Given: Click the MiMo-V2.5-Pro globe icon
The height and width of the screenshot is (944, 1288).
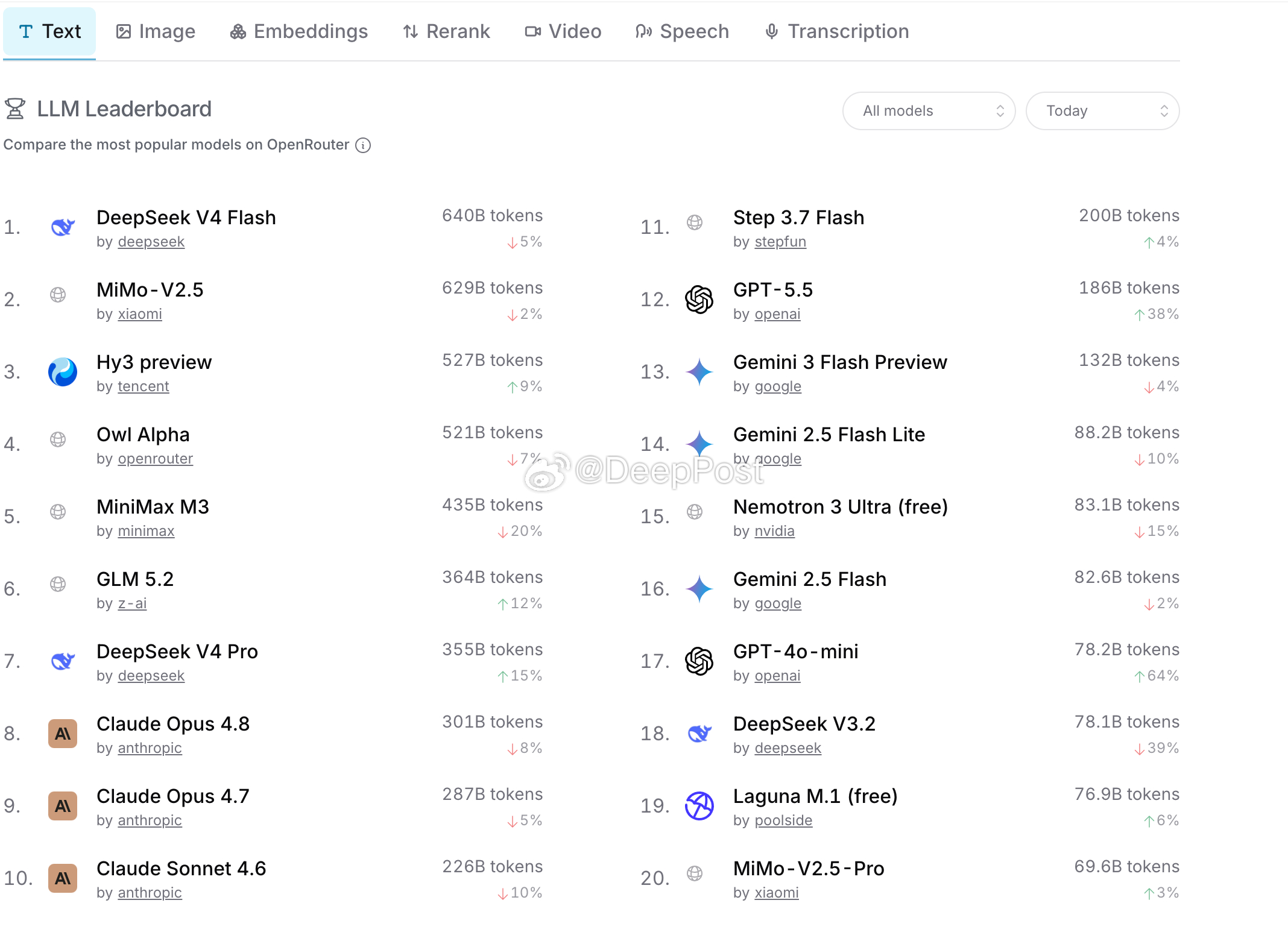Looking at the screenshot, I should coord(695,873).
